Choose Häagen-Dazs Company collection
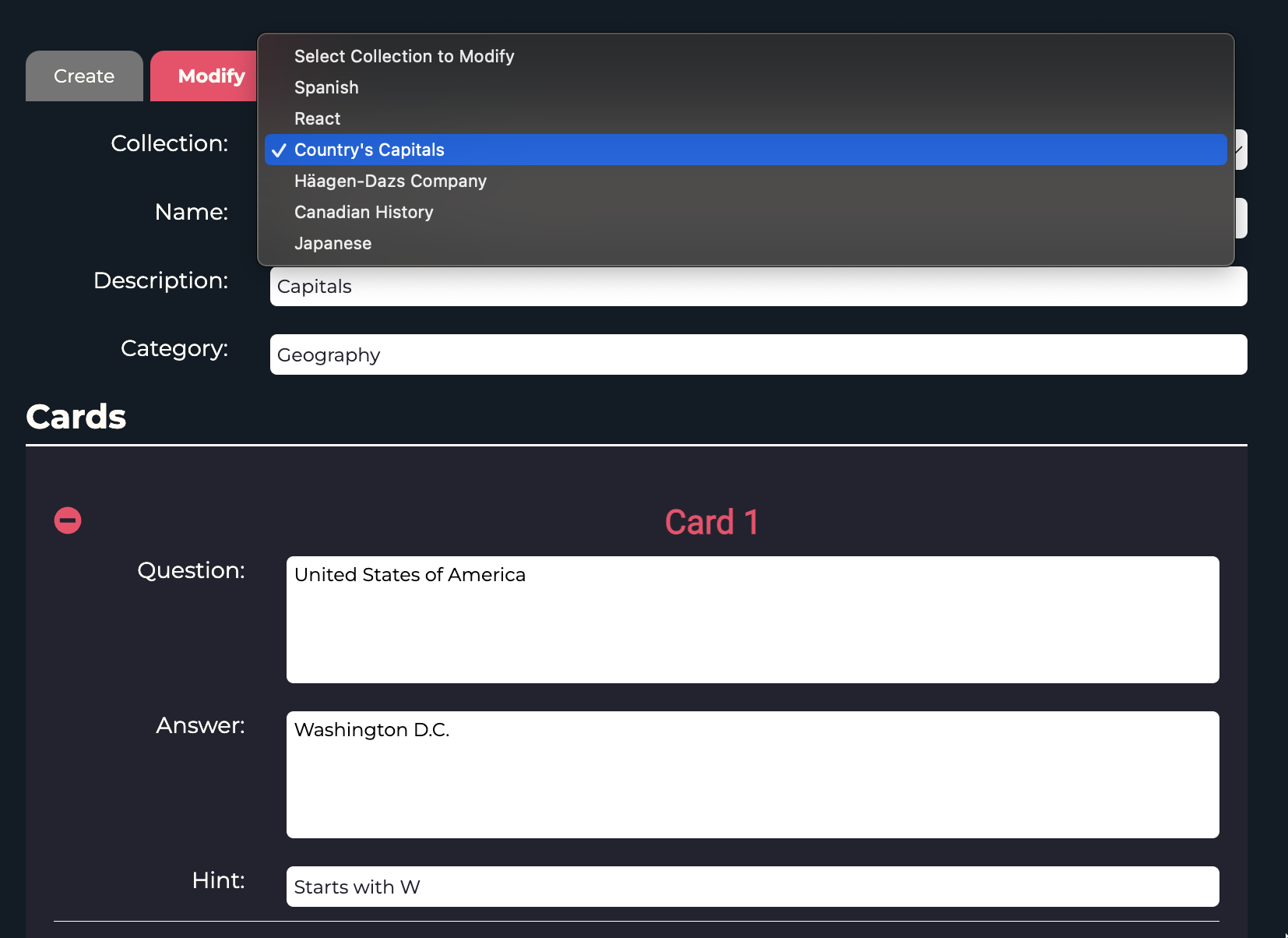Viewport: 1288px width, 938px height. click(x=390, y=181)
